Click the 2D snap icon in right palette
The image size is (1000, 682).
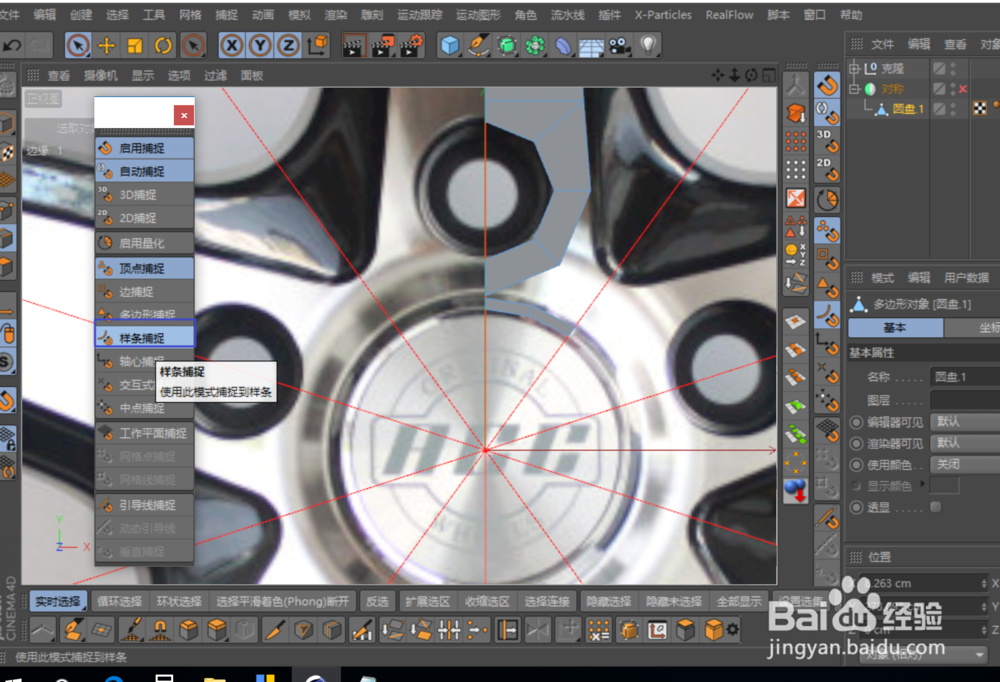[x=827, y=169]
